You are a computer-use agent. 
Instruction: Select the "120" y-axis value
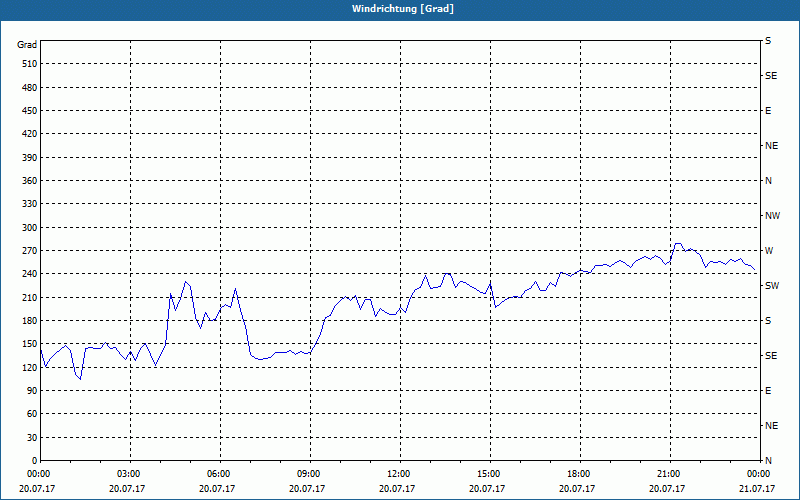pos(30,367)
